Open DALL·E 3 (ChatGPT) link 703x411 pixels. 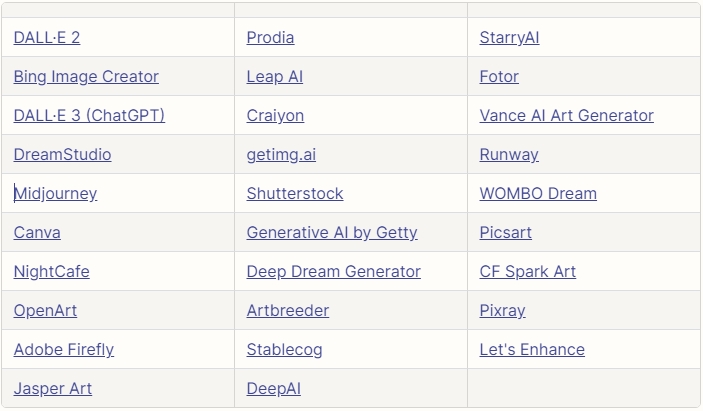[x=89, y=116]
